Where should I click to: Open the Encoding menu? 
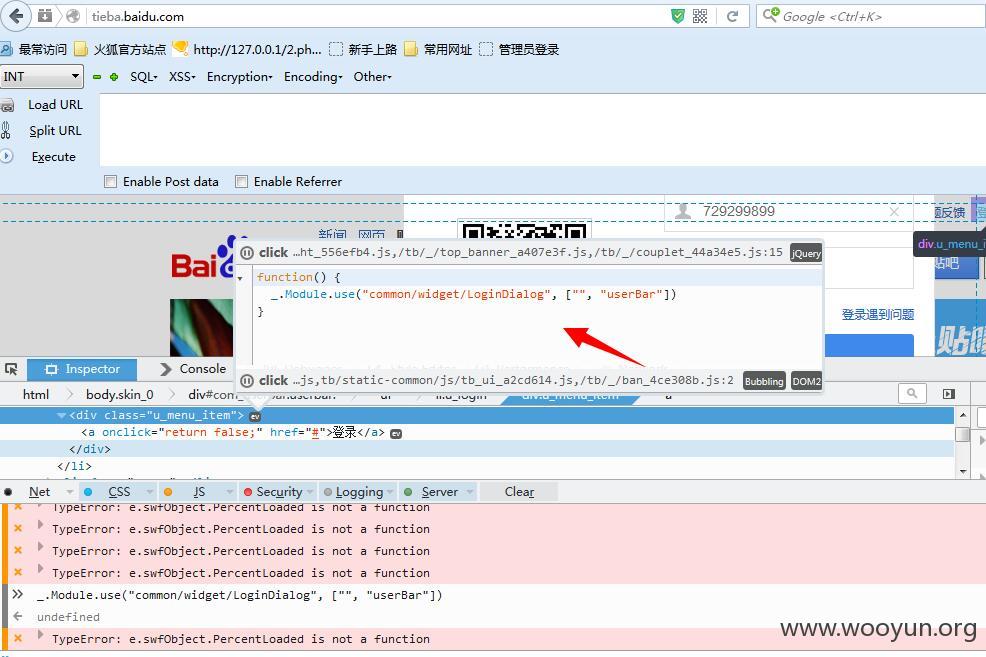pos(313,77)
